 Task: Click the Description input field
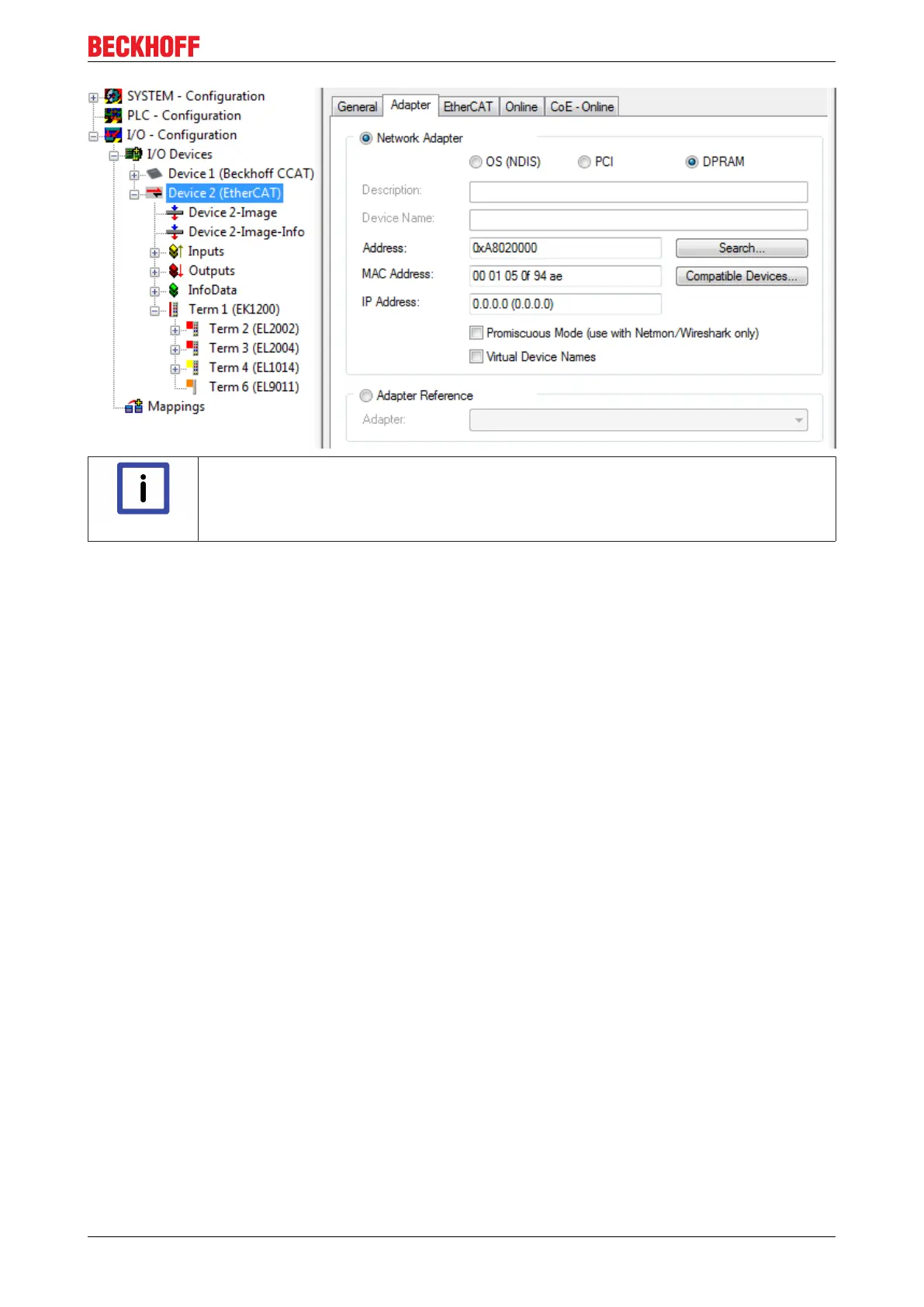(638, 192)
